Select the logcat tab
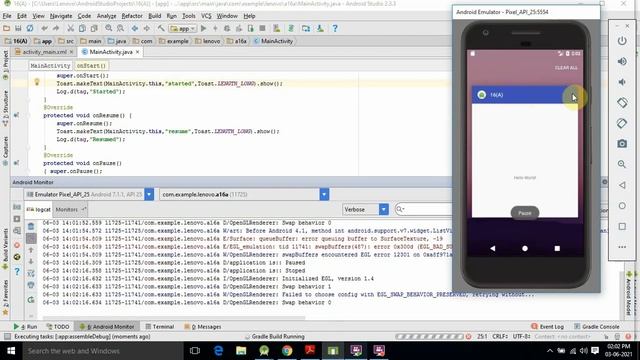Image resolution: width=640 pixels, height=360 pixels. 39,209
